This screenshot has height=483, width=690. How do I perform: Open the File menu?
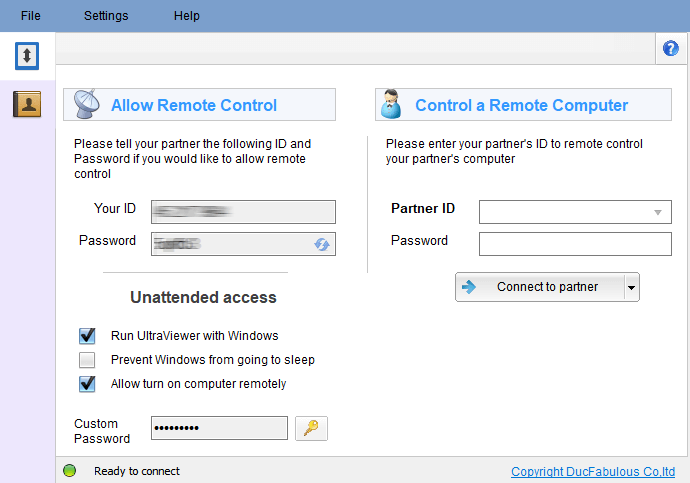(30, 16)
